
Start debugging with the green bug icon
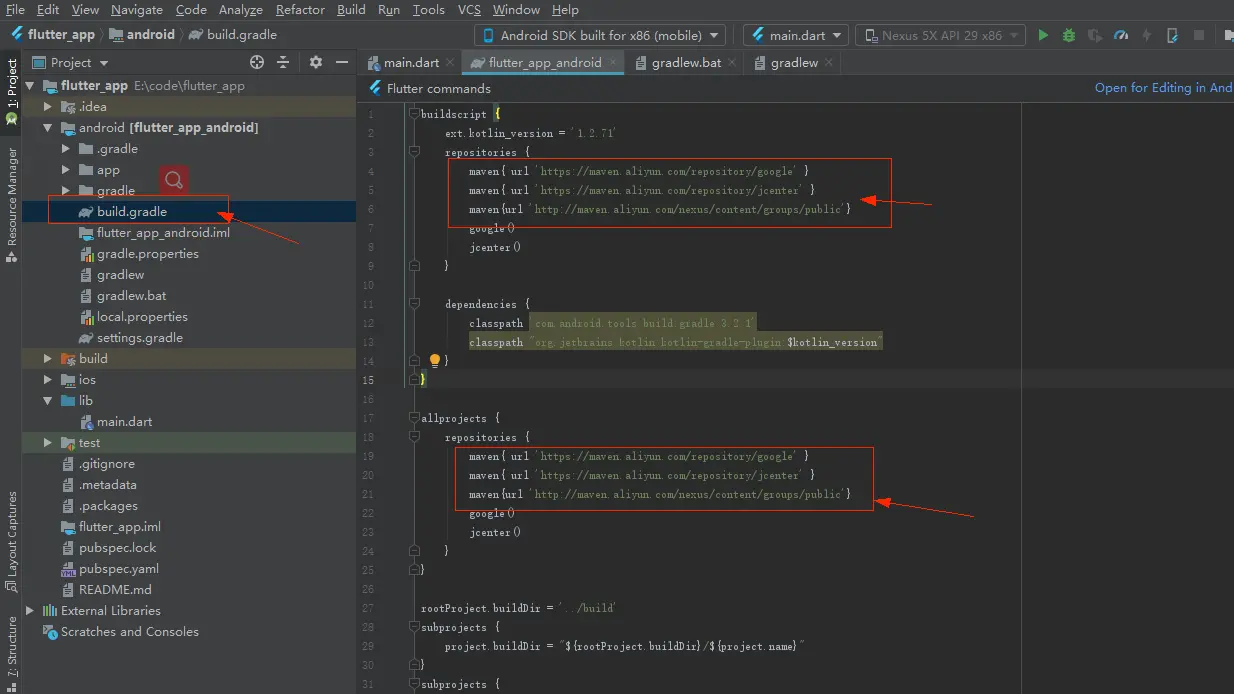[x=1069, y=35]
